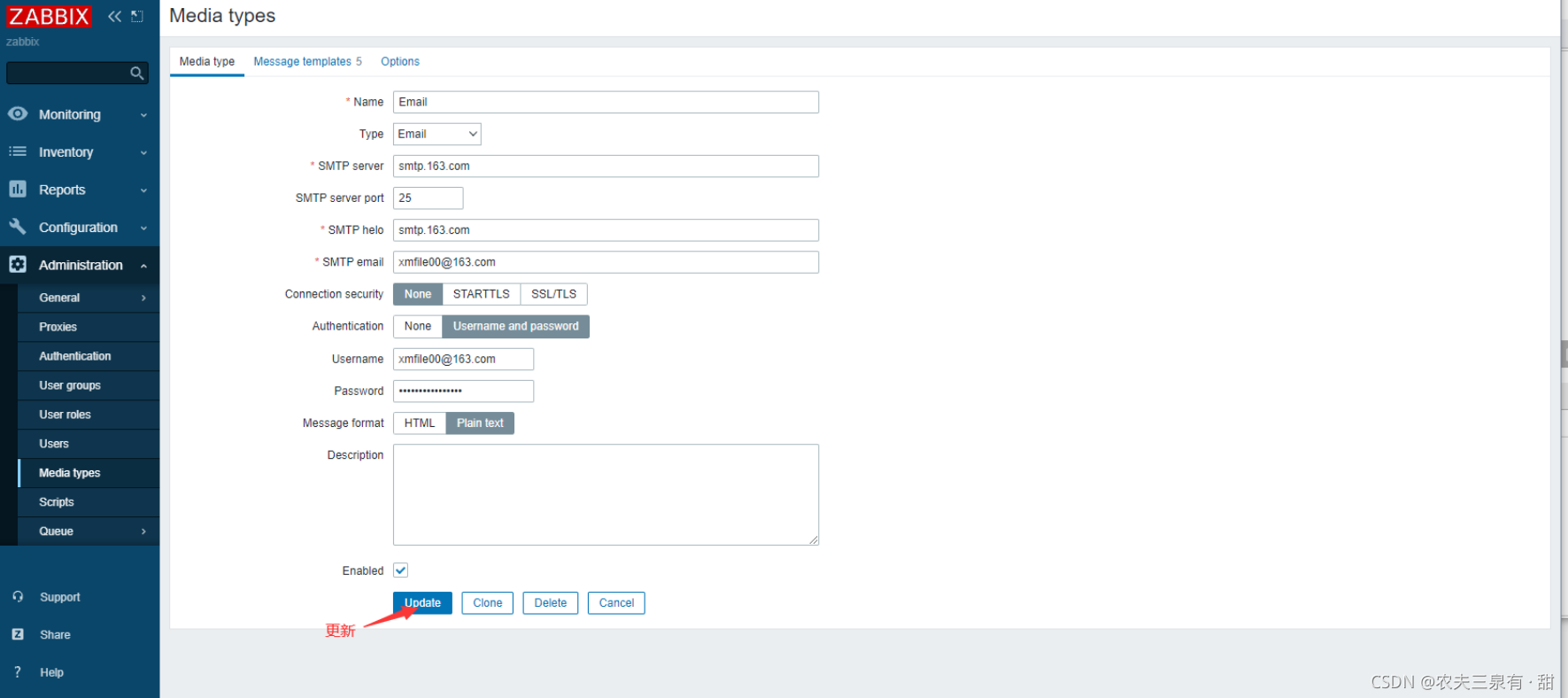Open the Message templates tab
Viewport: 1568px width, 698px height.
point(307,61)
